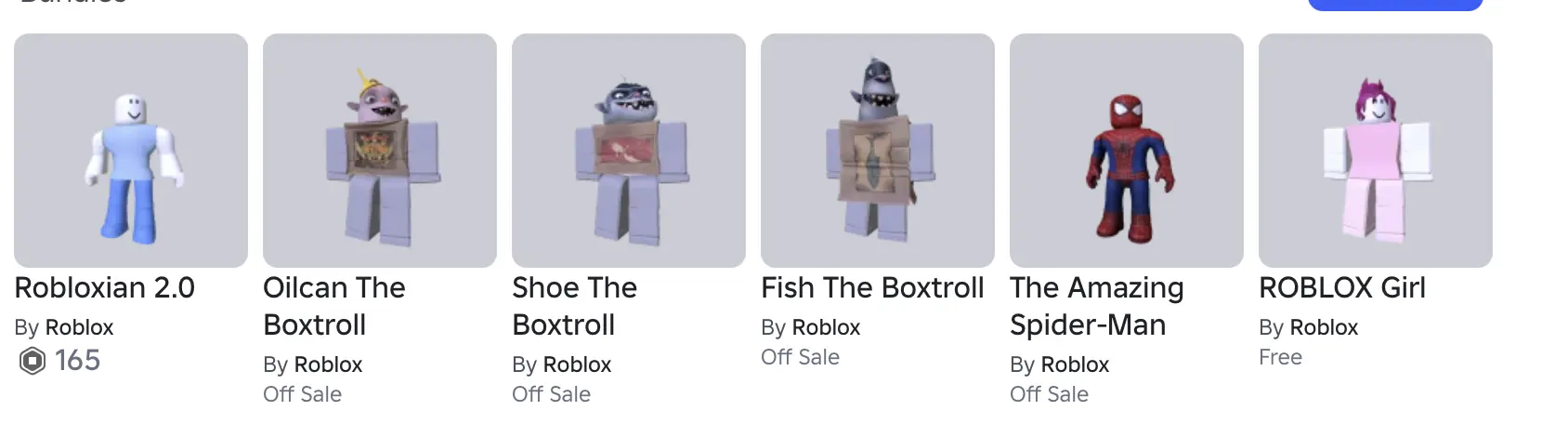Click the blue button above the bundles row
The width and height of the screenshot is (1568, 437).
pos(1395,5)
